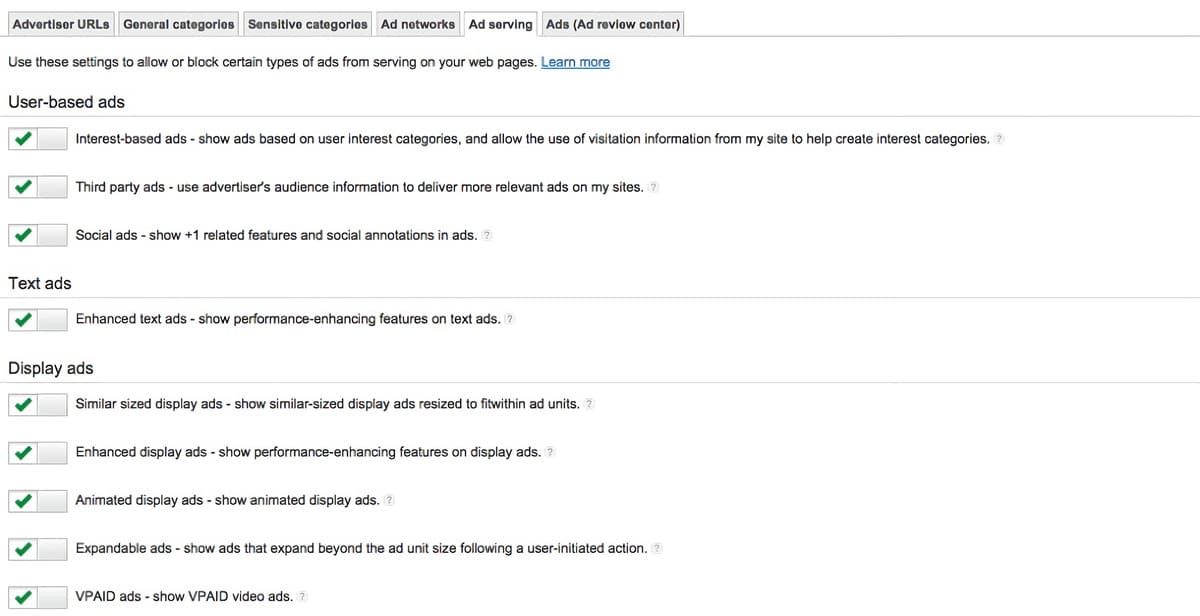
Task: Switch off Expandable ads toggle
Action: coord(37,549)
